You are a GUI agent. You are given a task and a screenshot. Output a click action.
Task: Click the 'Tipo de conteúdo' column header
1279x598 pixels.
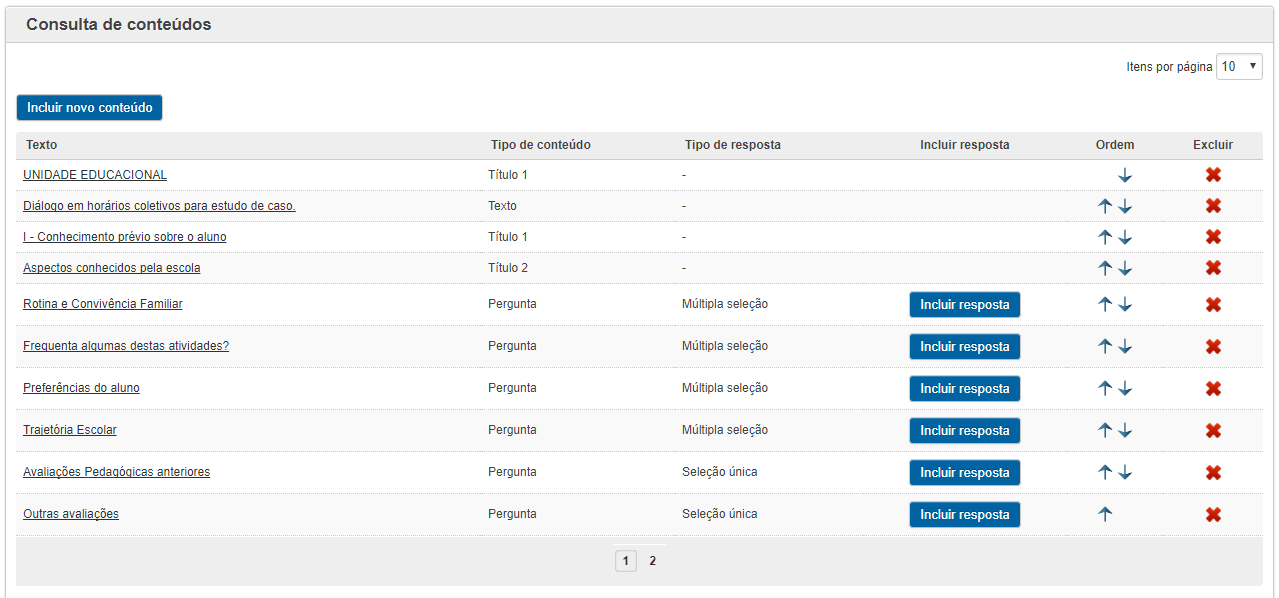[x=541, y=145]
